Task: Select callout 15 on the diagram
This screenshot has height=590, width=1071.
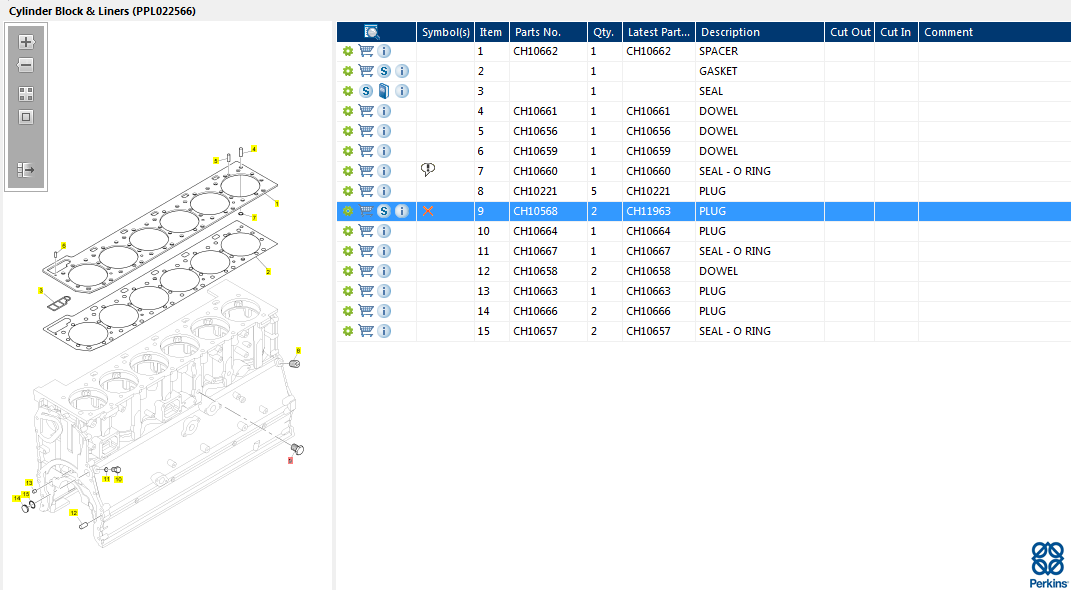Action: coord(26,494)
